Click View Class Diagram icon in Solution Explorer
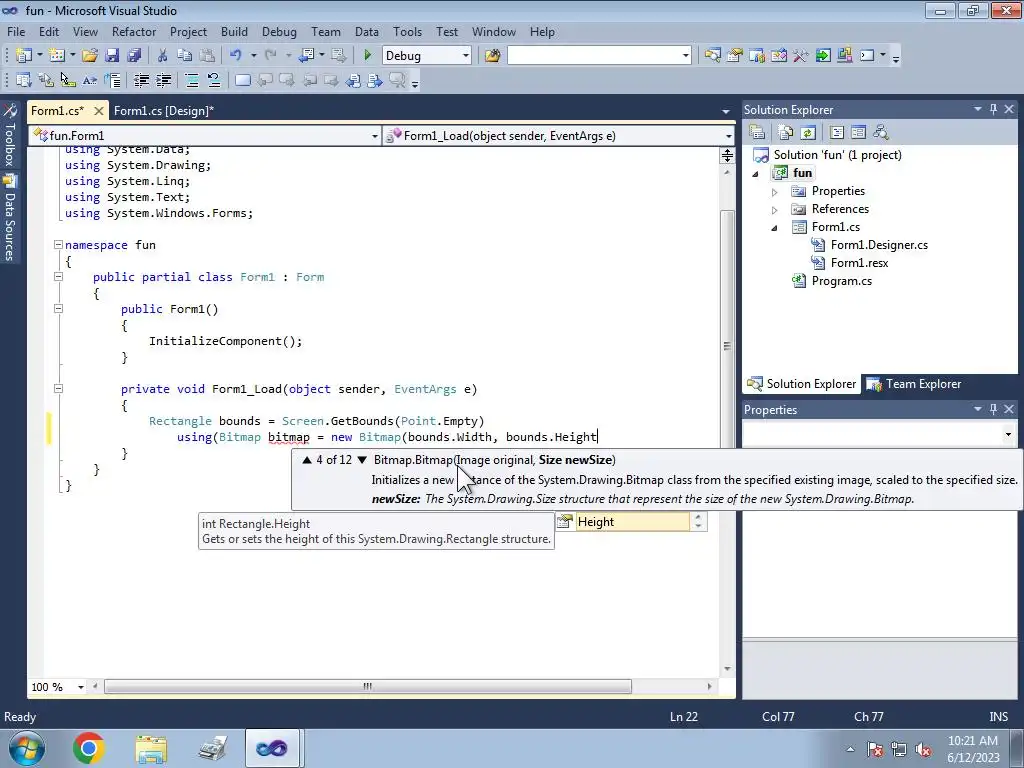The height and width of the screenshot is (768, 1024). pos(881,133)
